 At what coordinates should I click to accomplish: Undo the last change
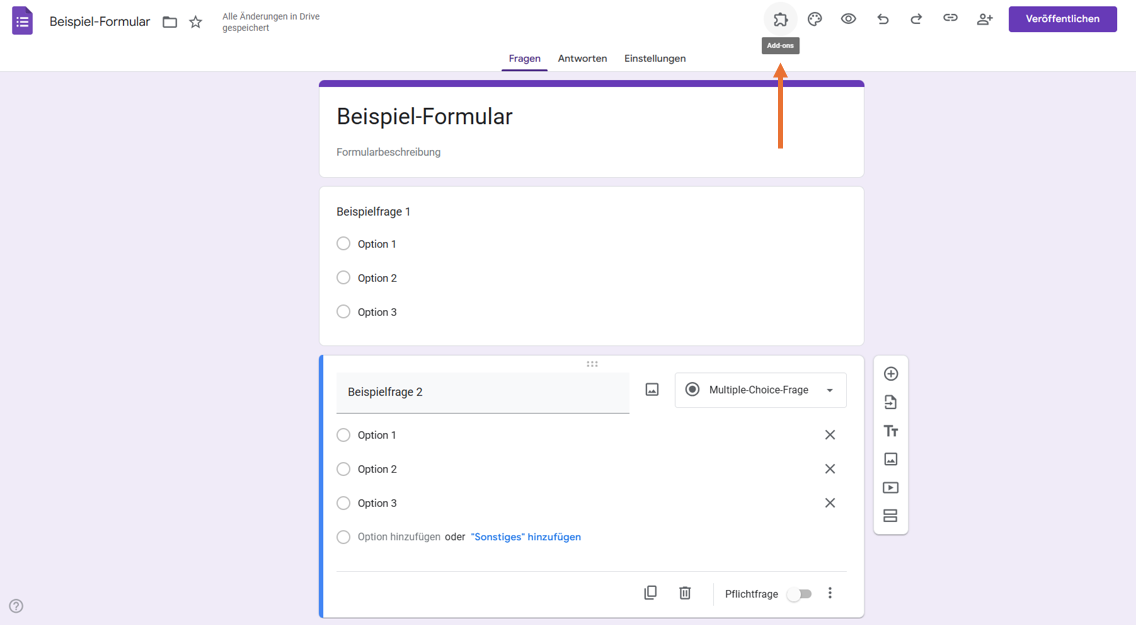[x=882, y=19]
